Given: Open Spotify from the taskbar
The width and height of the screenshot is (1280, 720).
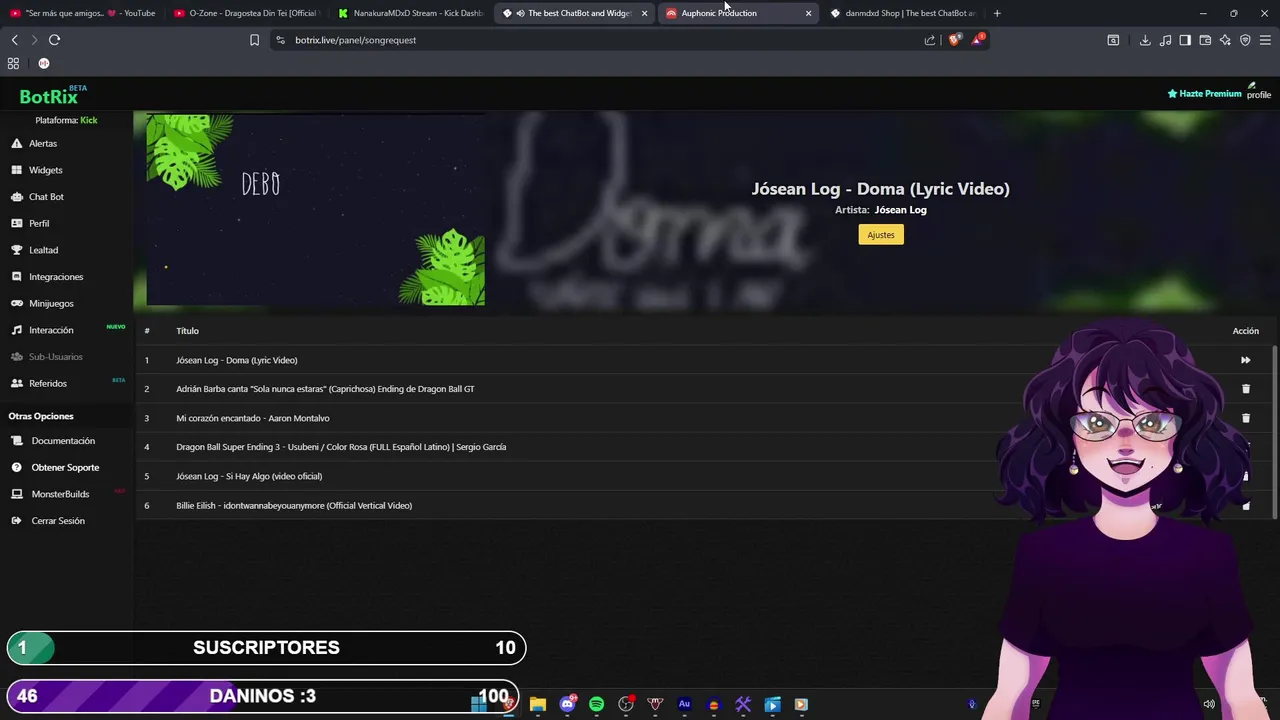Looking at the screenshot, I should [x=597, y=704].
